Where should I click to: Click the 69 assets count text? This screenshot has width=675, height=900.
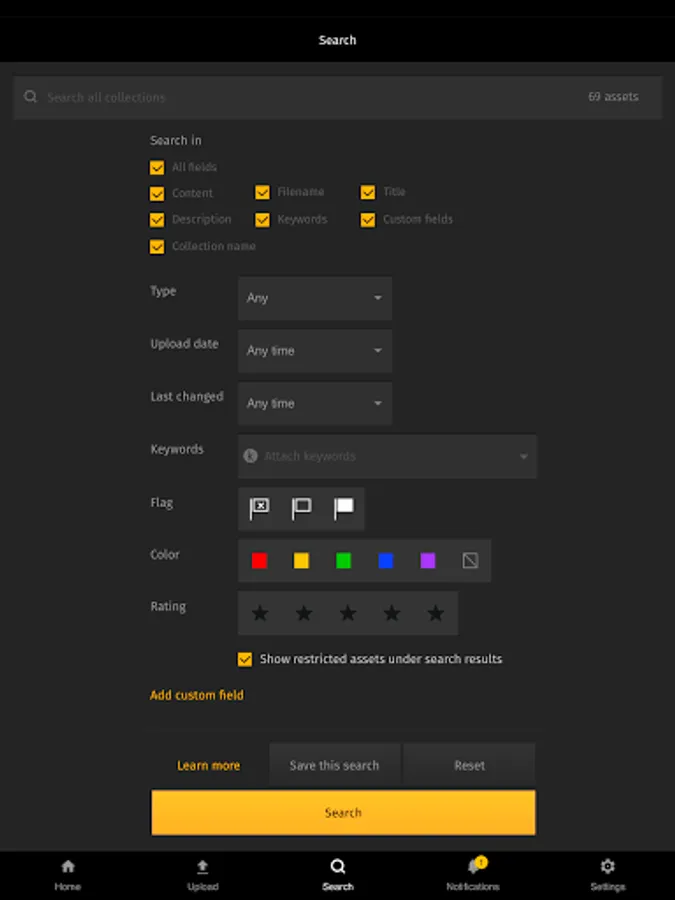click(613, 97)
